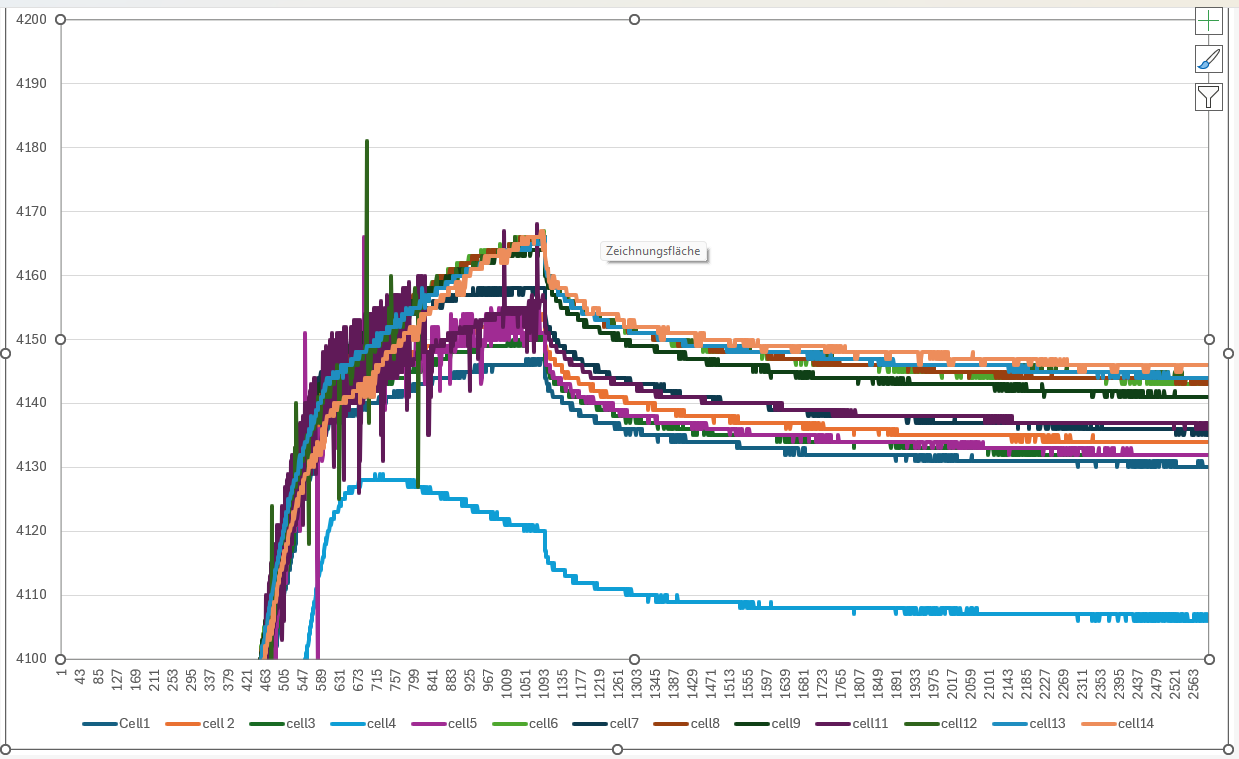Select the cell7 legend entry
The width and height of the screenshot is (1239, 759).
(606, 723)
